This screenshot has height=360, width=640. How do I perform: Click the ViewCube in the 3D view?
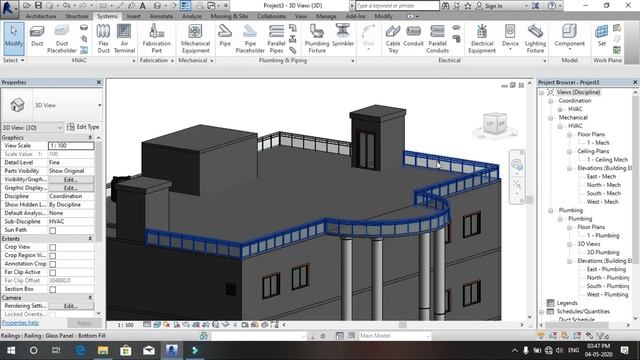[495, 124]
